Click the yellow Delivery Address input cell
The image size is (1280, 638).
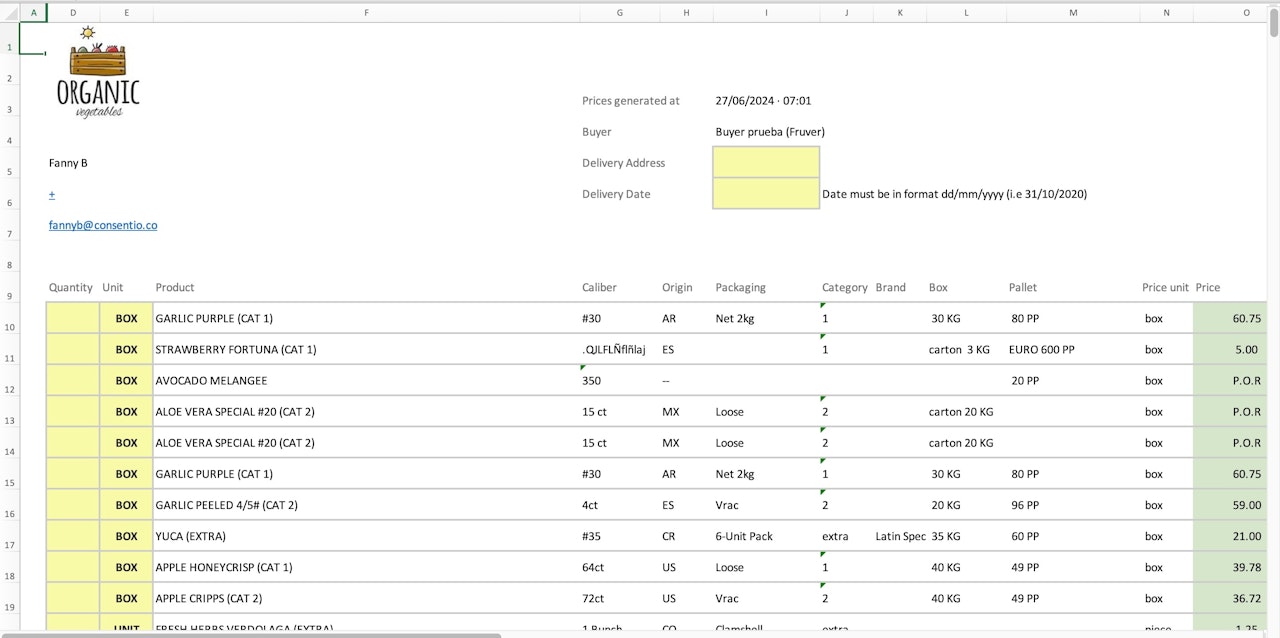pyautogui.click(x=766, y=163)
